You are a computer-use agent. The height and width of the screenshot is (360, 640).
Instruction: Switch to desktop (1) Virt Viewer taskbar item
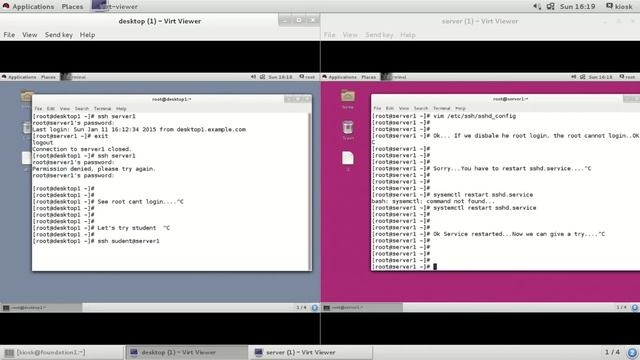[x=186, y=352]
